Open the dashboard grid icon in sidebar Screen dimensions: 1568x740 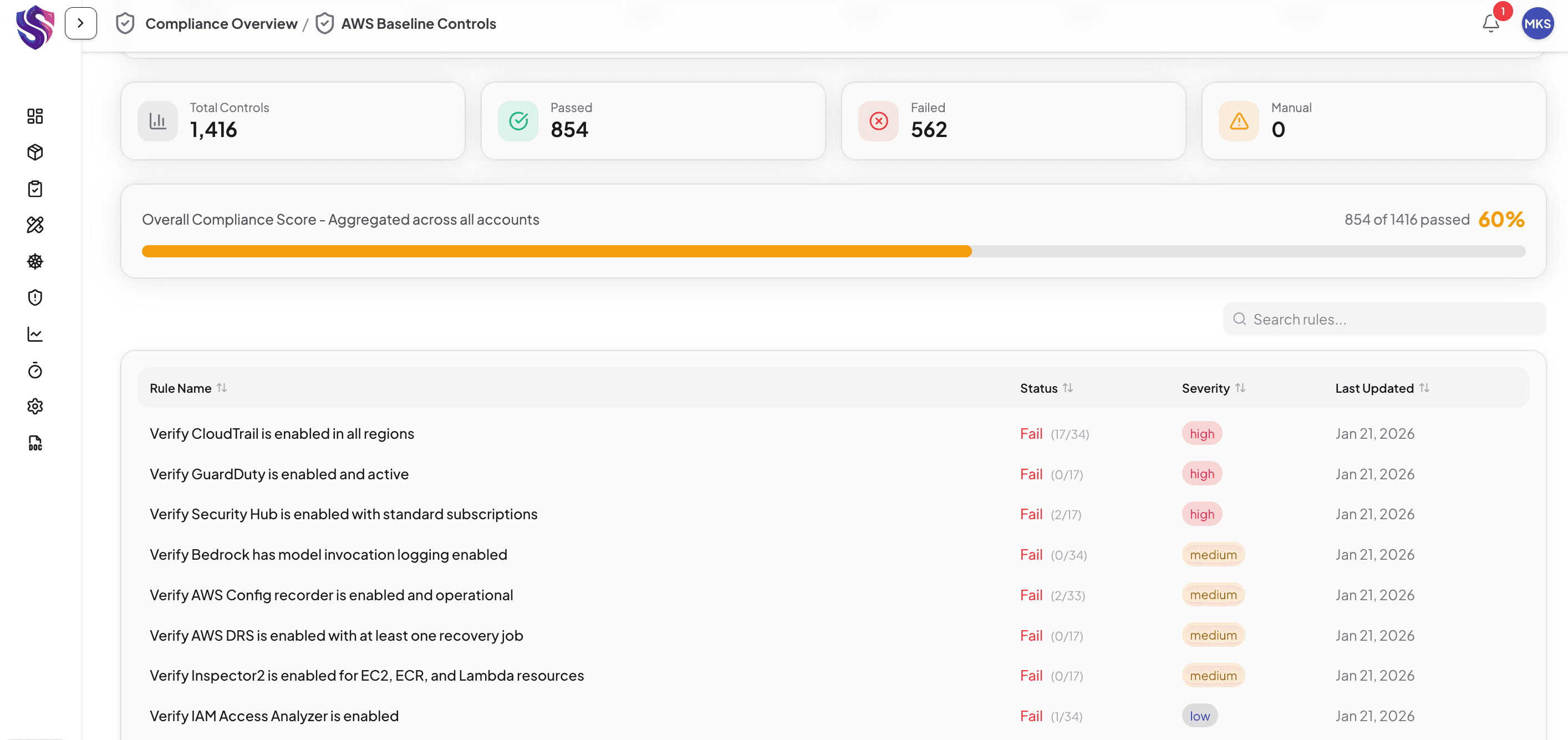pos(35,116)
